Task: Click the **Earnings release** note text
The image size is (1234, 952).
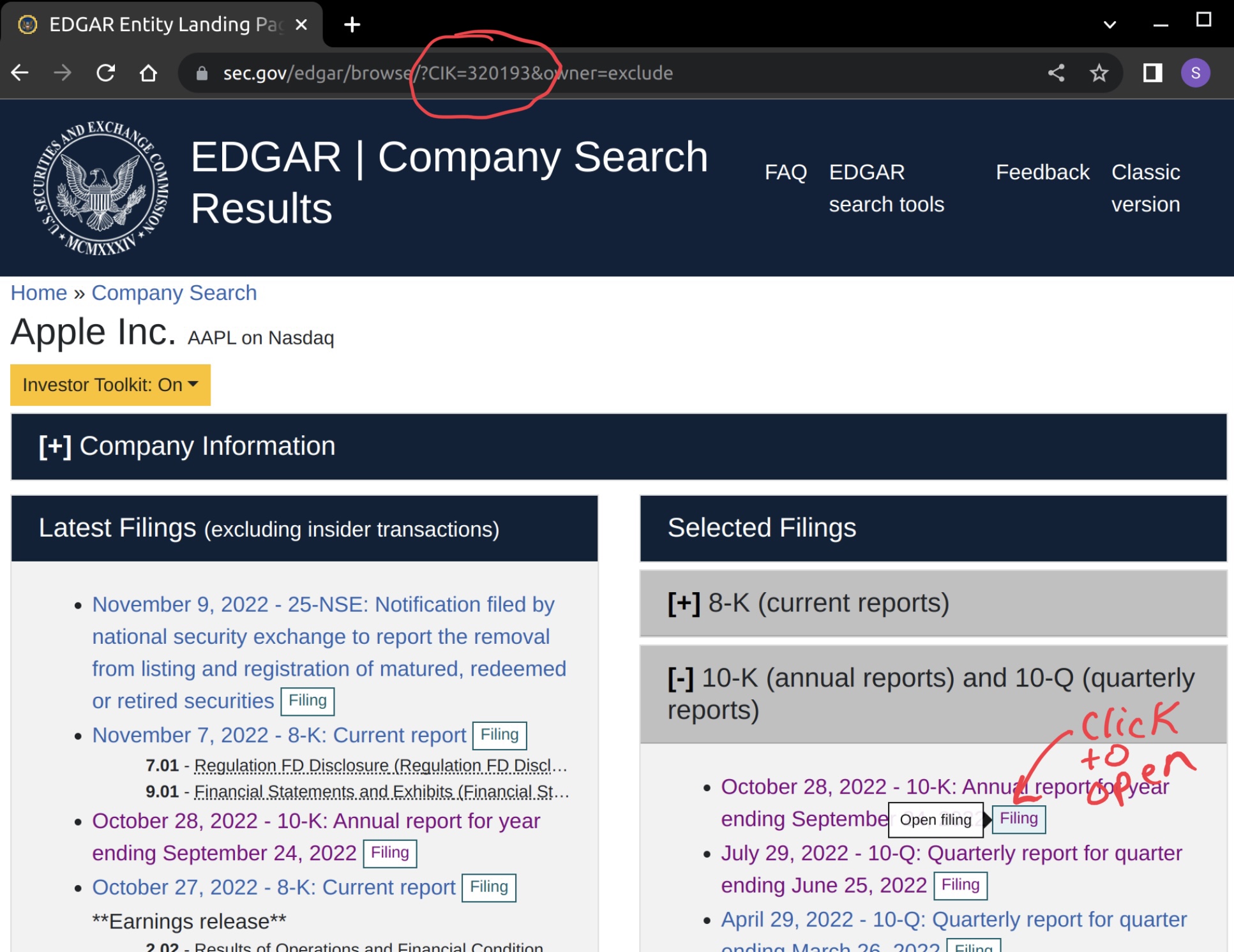Action: 189,921
